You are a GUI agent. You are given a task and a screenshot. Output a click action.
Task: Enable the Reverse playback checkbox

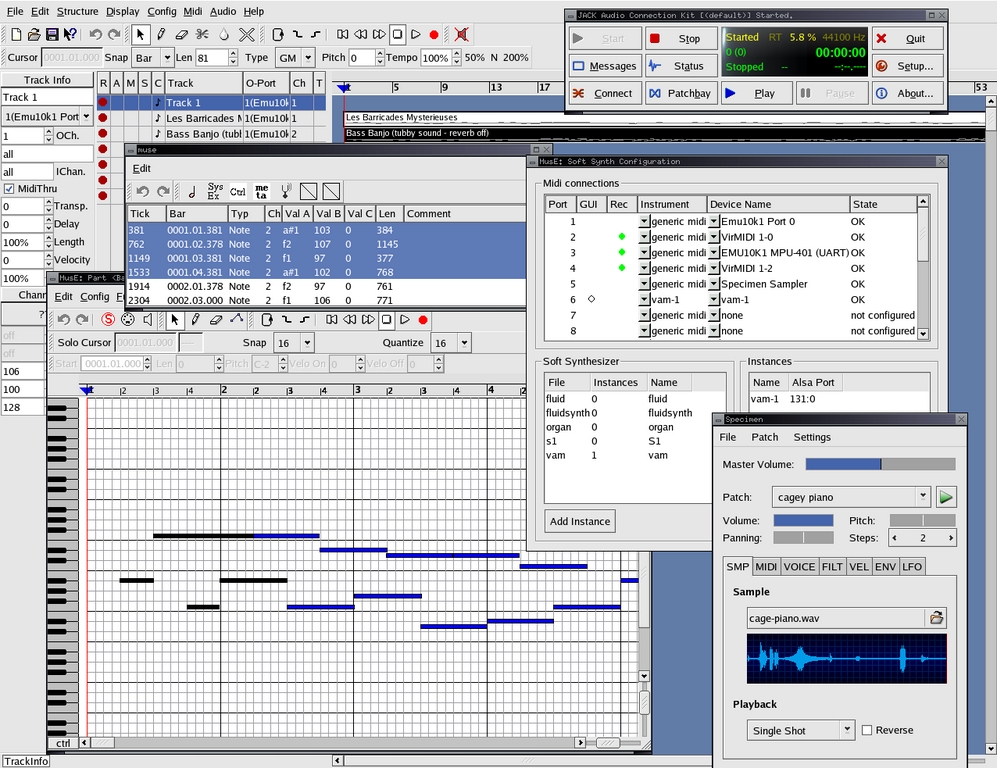[867, 730]
